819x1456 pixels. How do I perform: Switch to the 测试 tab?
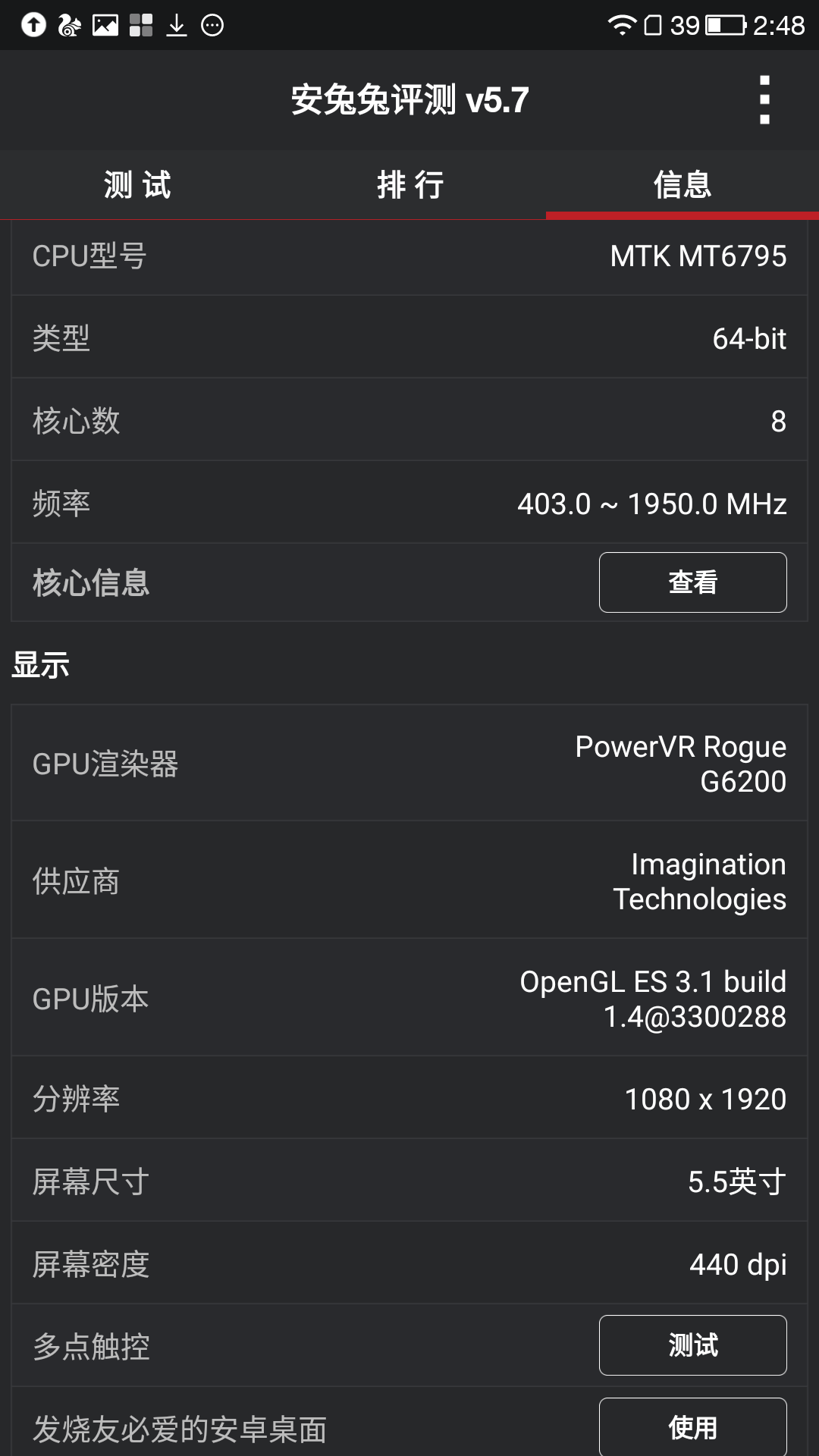137,185
